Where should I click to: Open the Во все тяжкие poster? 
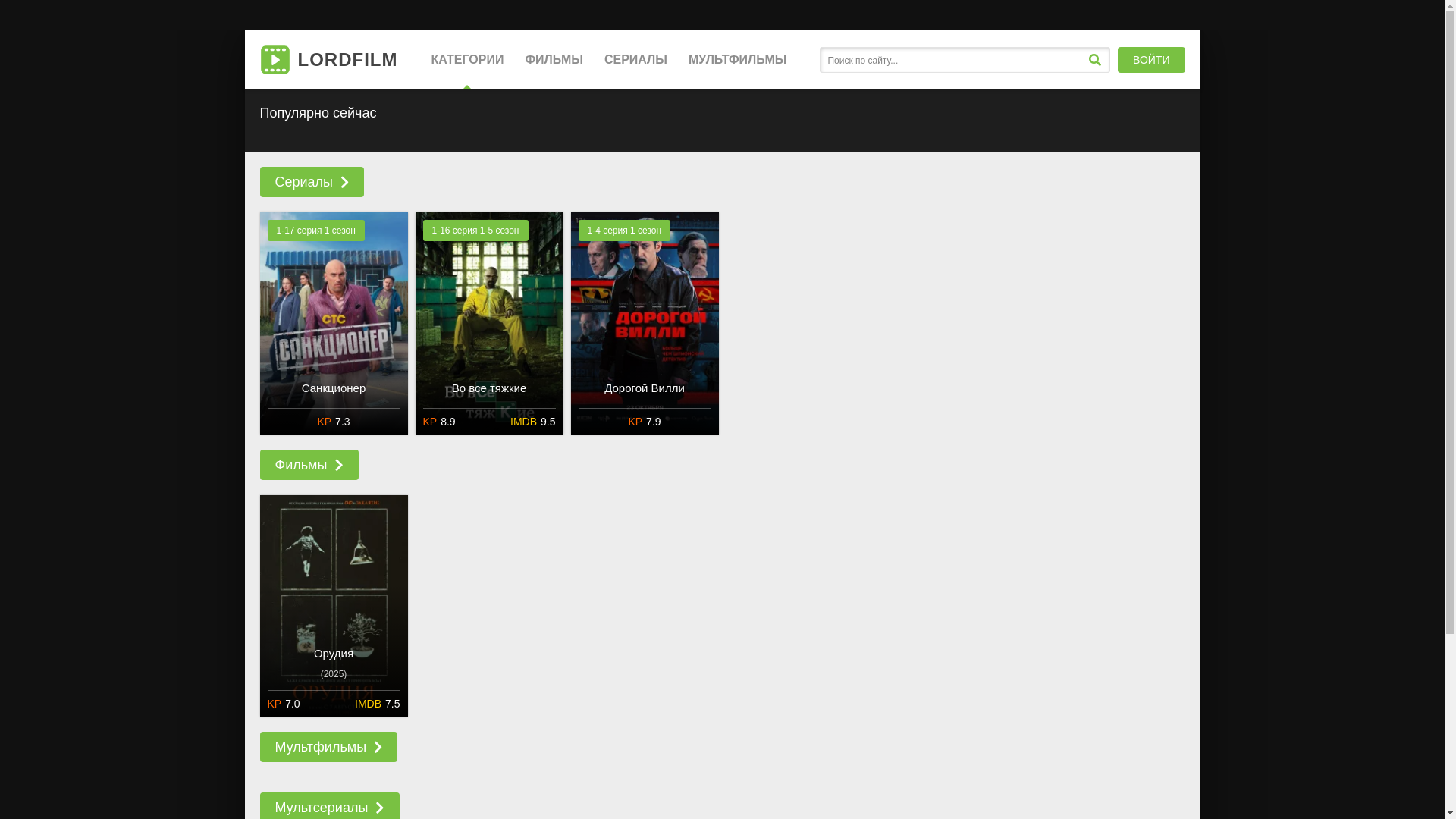click(x=489, y=323)
